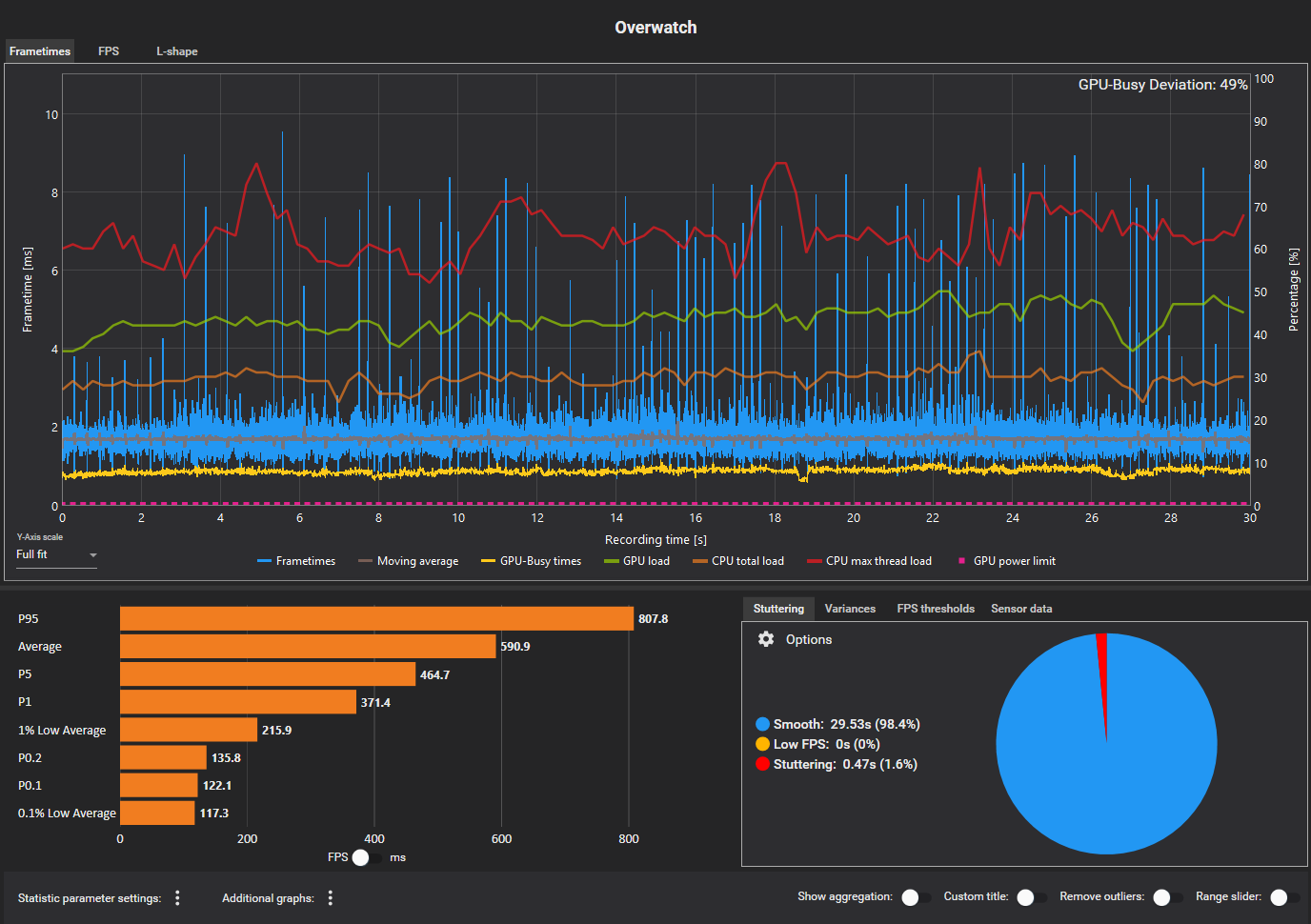Image resolution: width=1311 pixels, height=924 pixels.
Task: Open the FPS thresholds tab
Action: 936,609
